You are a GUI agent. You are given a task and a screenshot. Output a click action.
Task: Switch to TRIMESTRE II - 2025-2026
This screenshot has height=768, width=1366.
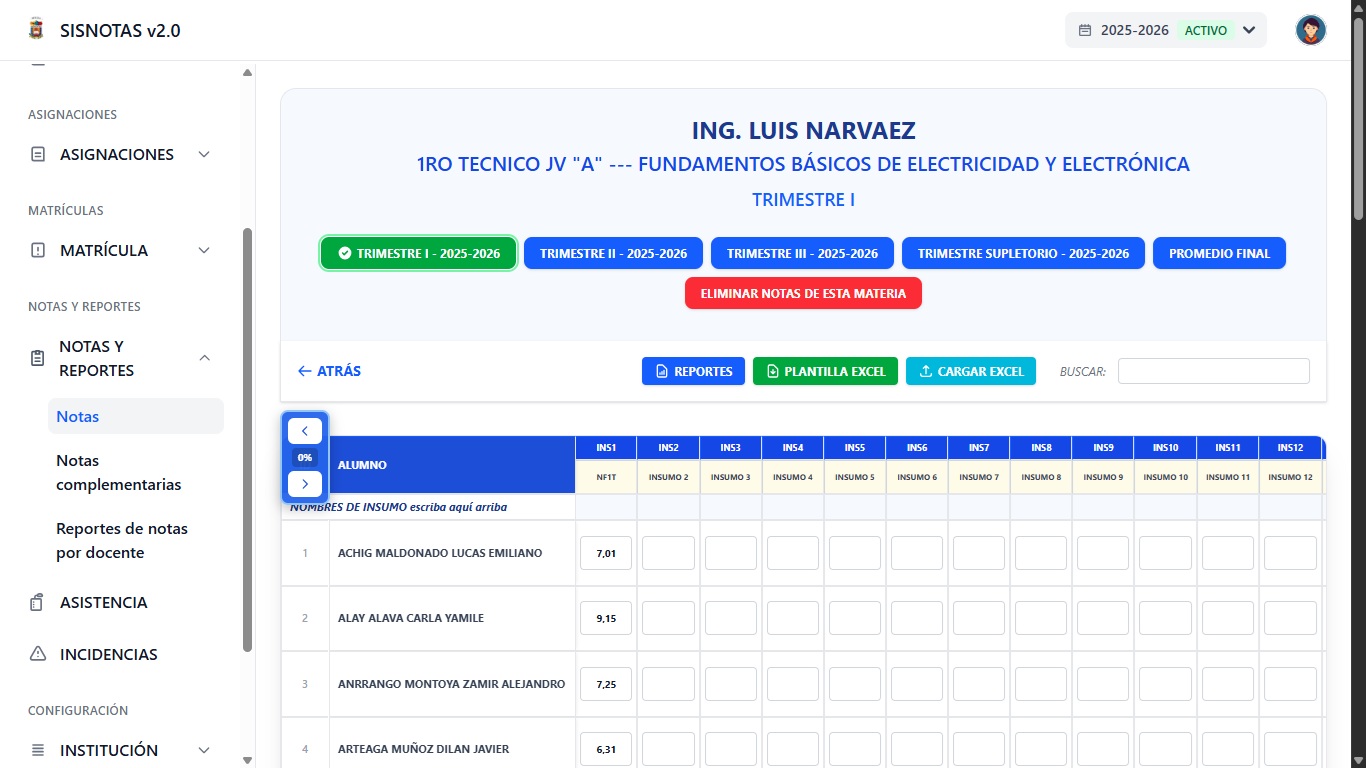[x=613, y=253]
